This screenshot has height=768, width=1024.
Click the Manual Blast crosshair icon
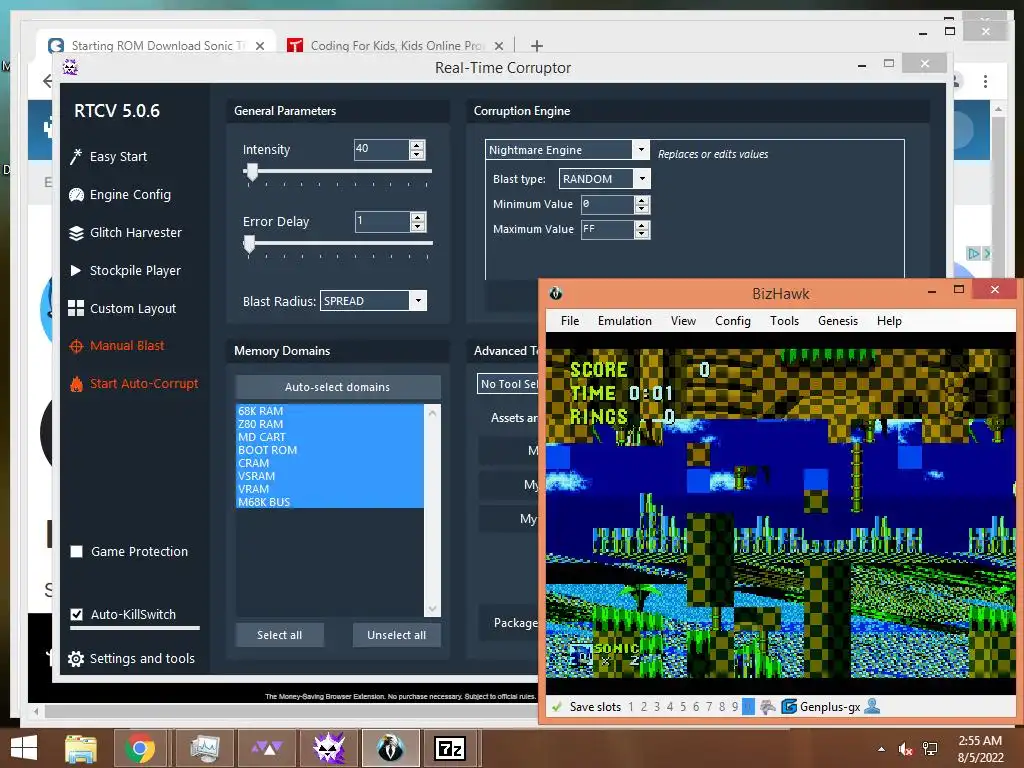(x=76, y=346)
